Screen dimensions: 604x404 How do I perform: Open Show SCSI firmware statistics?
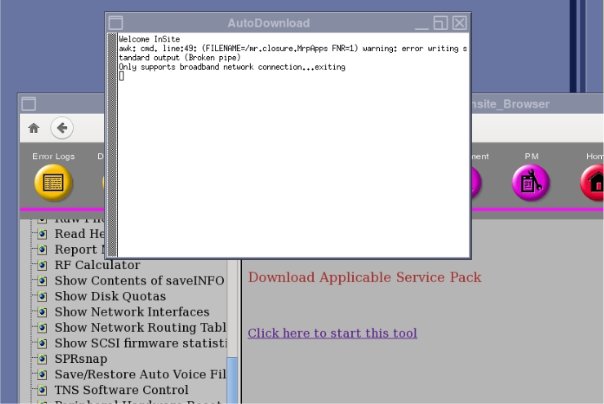140,343
